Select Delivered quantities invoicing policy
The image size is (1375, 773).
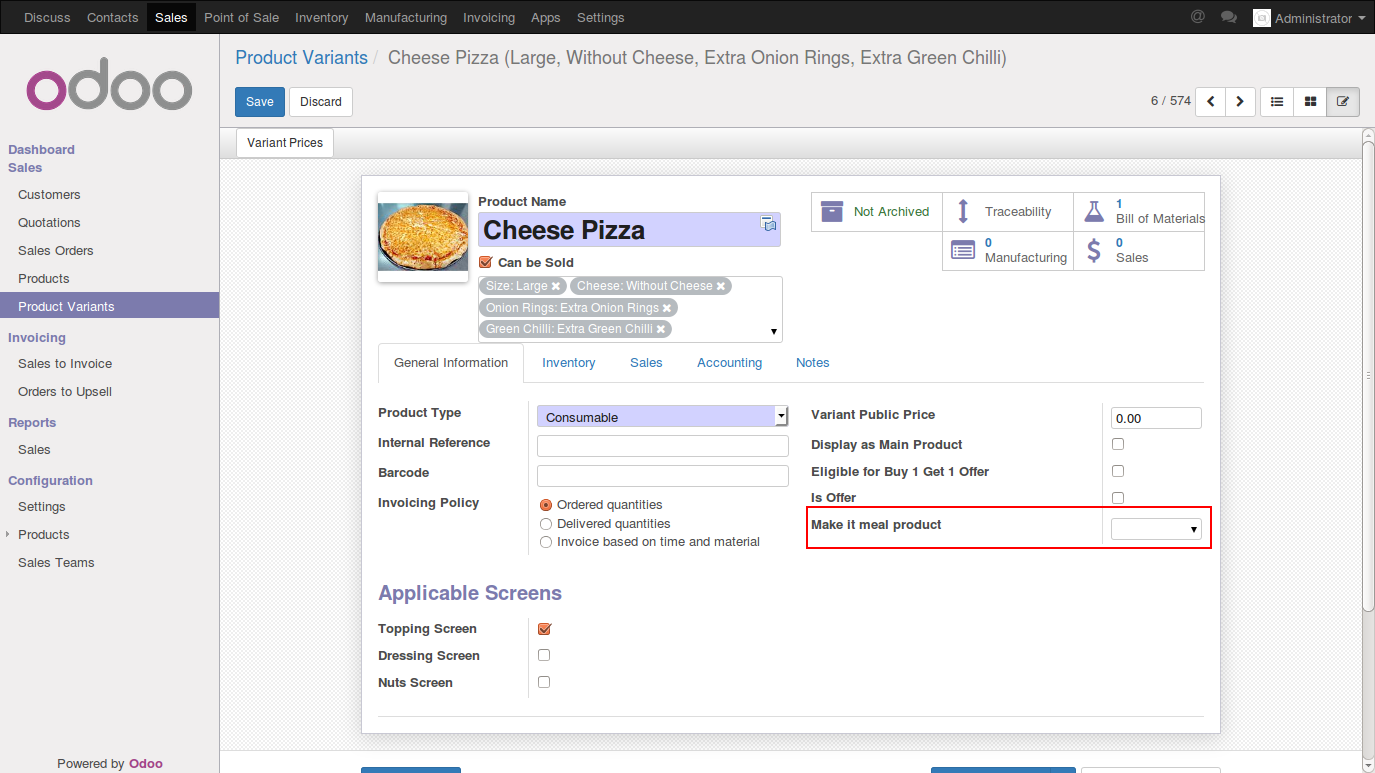pyautogui.click(x=546, y=524)
